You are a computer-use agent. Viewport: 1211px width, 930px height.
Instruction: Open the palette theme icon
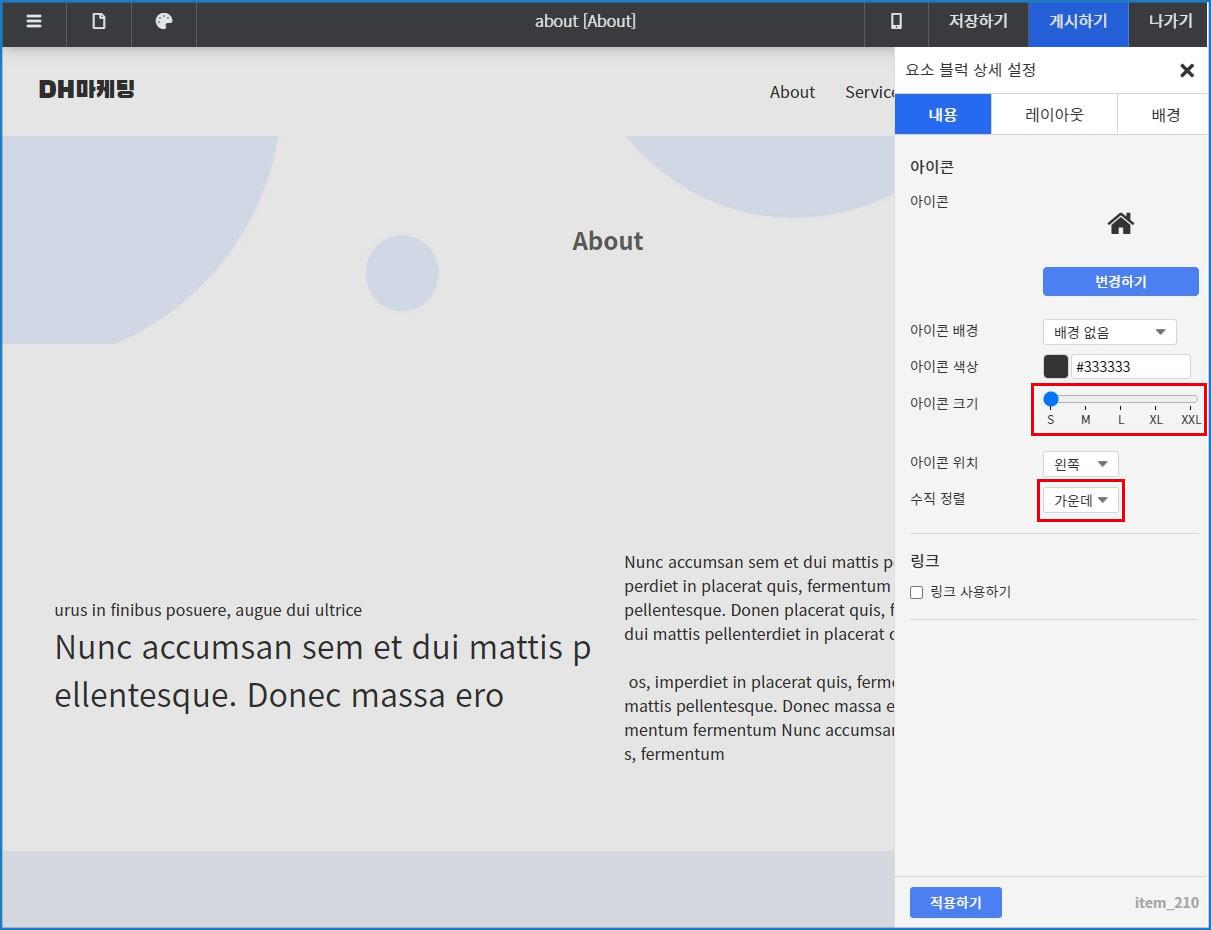click(164, 22)
